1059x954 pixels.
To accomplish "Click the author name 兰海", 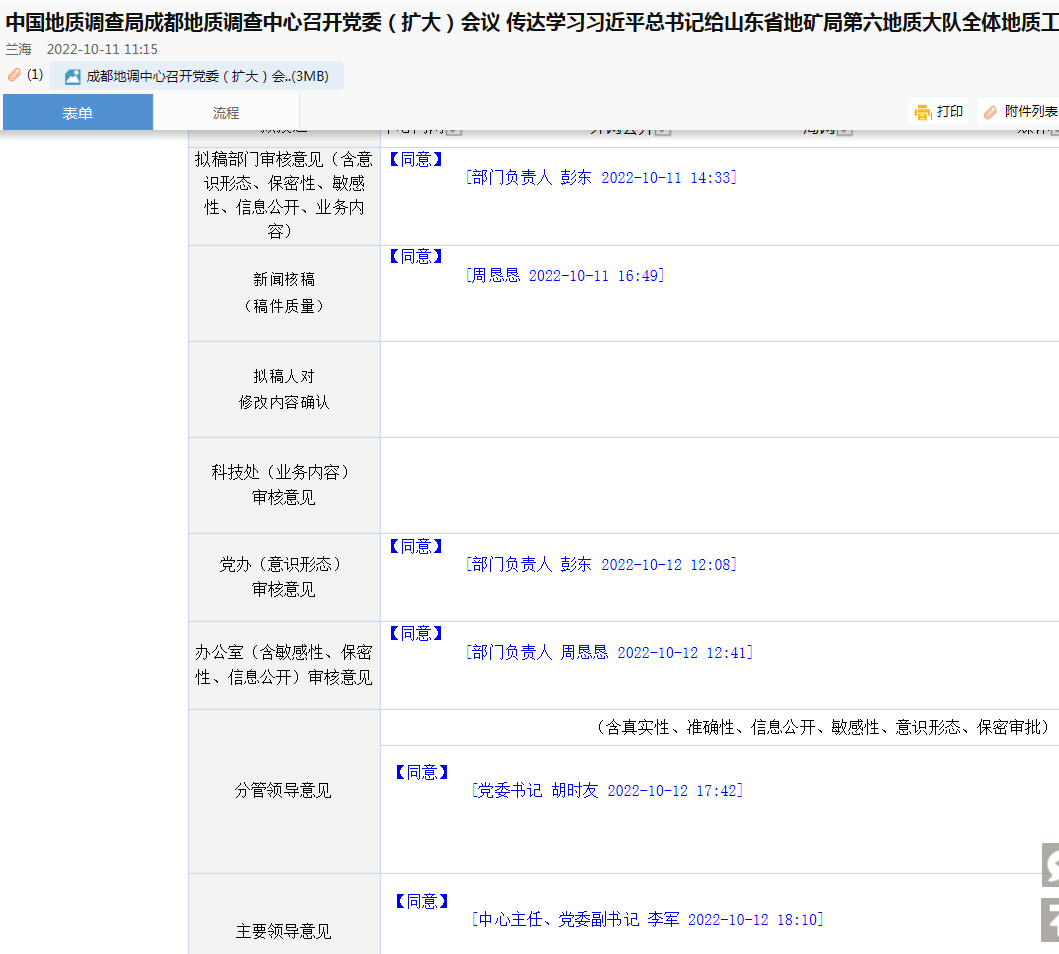I will (19, 49).
